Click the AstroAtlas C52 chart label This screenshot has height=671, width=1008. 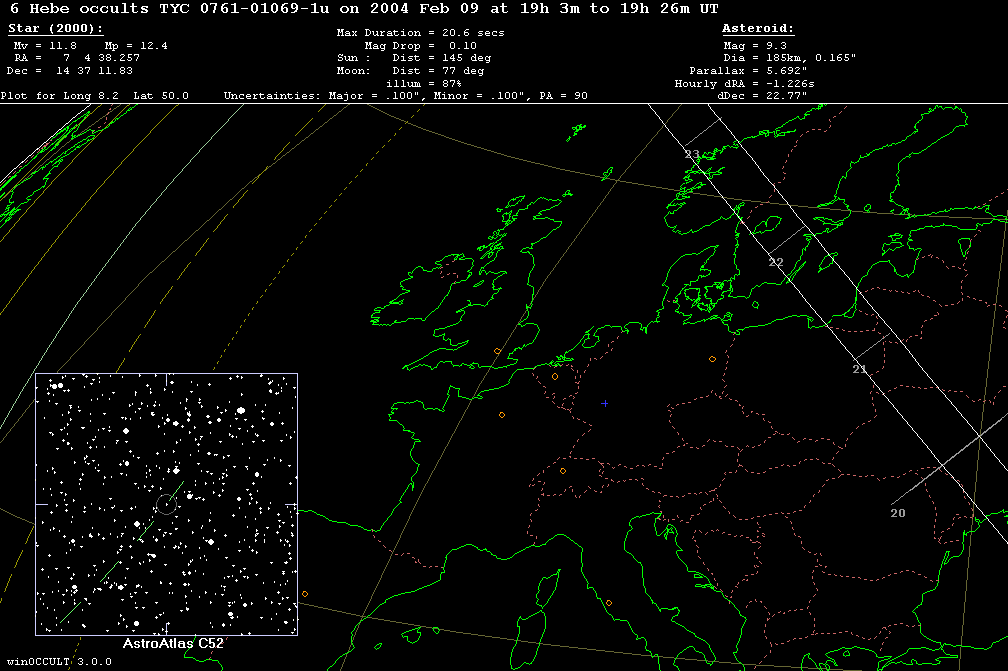(x=166, y=644)
